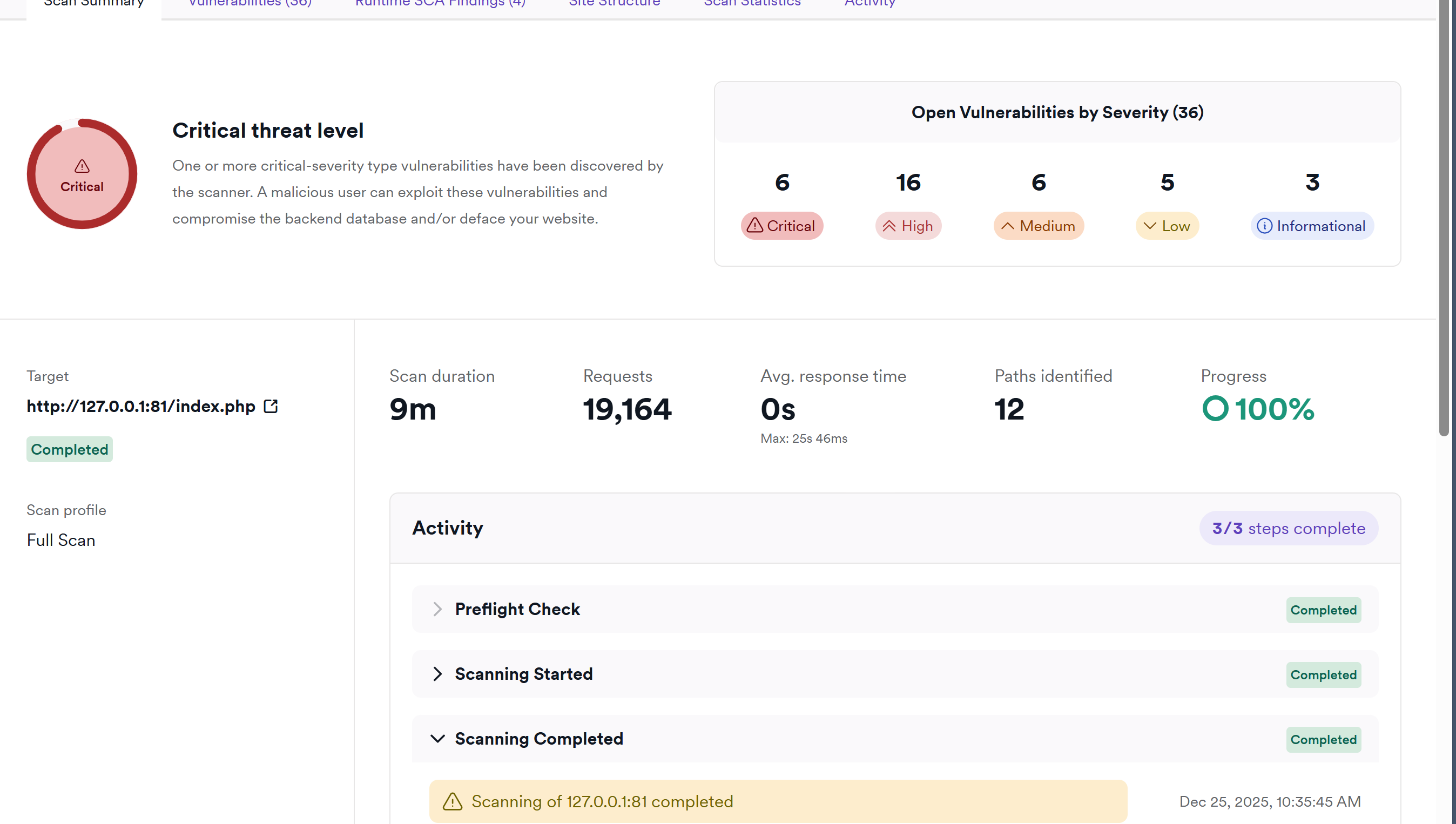The width and height of the screenshot is (1456, 824).
Task: Click the Critical warning triangle badge icon
Action: pos(754,226)
